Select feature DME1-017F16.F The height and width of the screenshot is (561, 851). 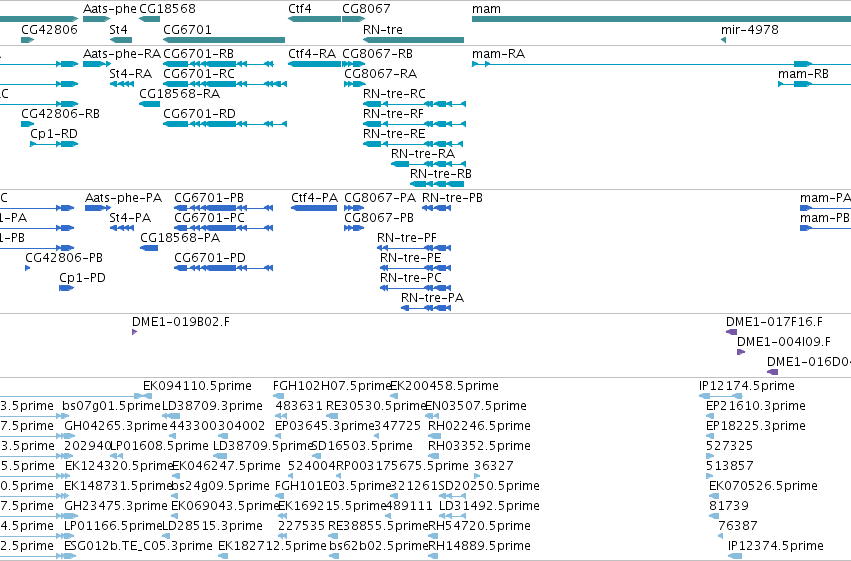click(x=732, y=333)
